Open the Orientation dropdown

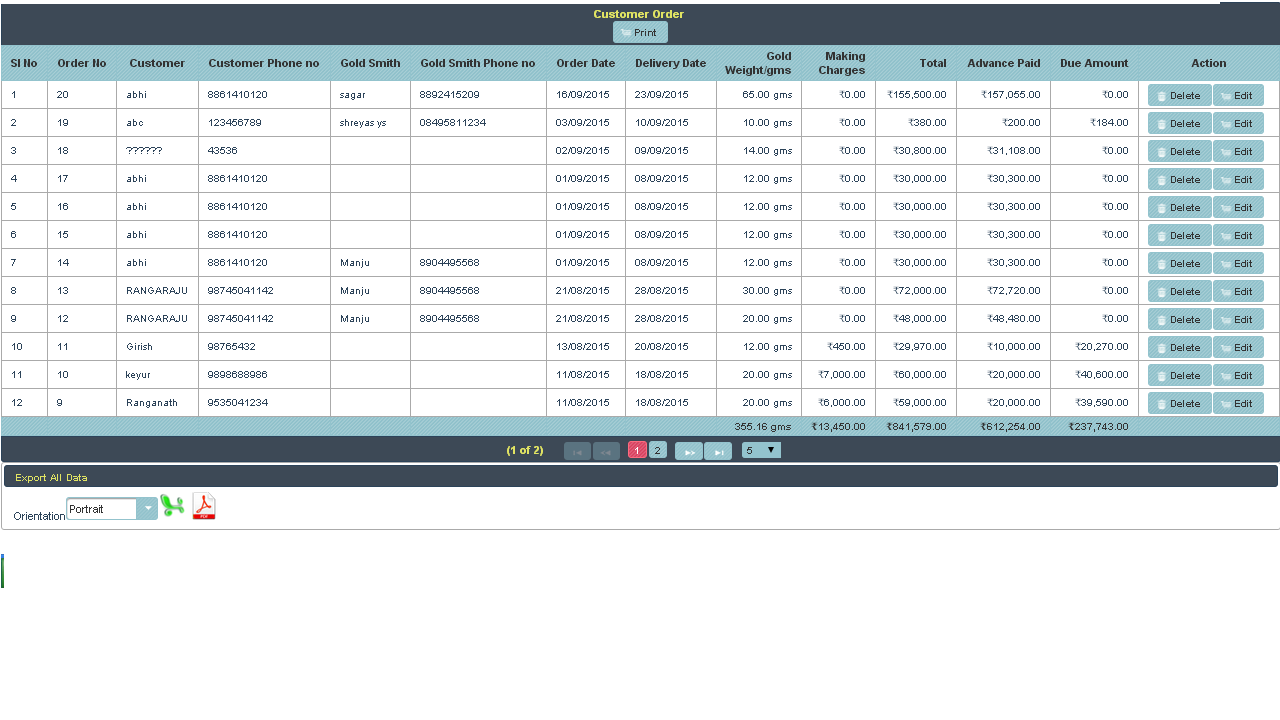[147, 509]
